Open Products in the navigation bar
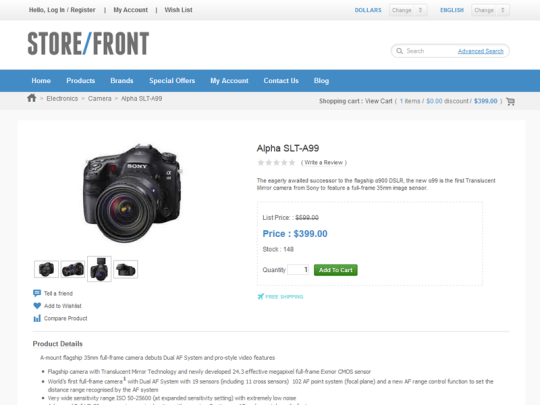Viewport: 540px width, 405px height. click(81, 81)
